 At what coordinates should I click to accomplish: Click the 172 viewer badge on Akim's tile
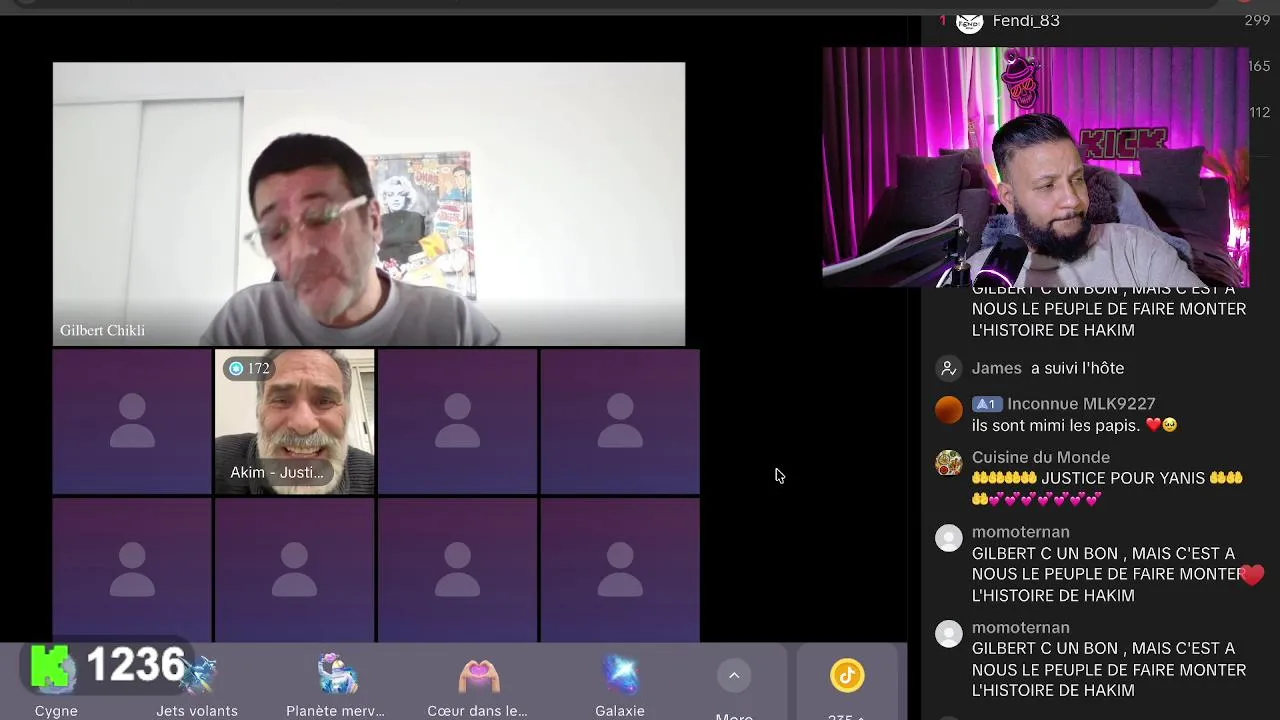(x=249, y=368)
